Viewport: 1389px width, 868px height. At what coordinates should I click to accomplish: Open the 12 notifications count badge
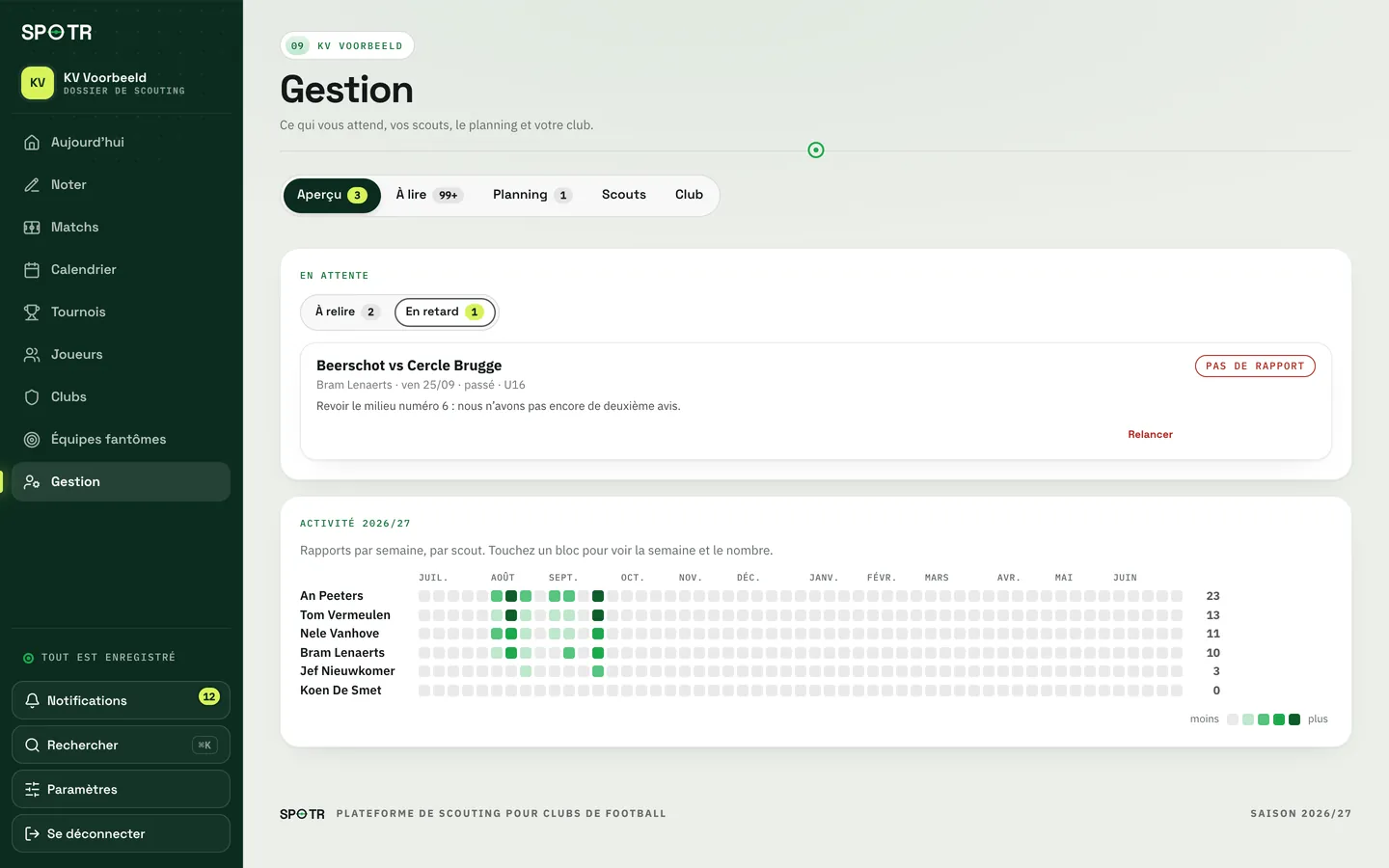[209, 697]
